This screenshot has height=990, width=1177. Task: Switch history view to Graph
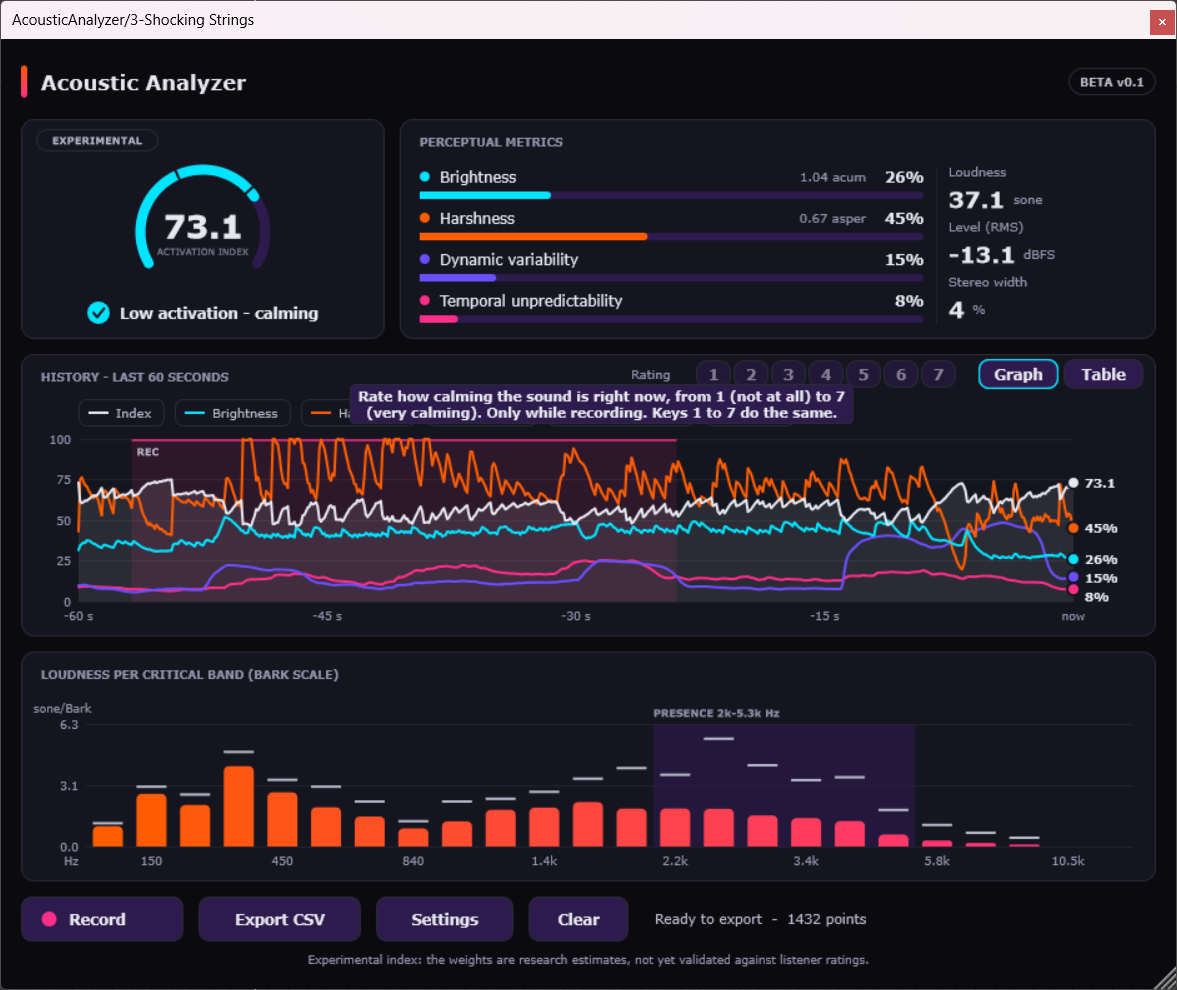pos(1019,375)
